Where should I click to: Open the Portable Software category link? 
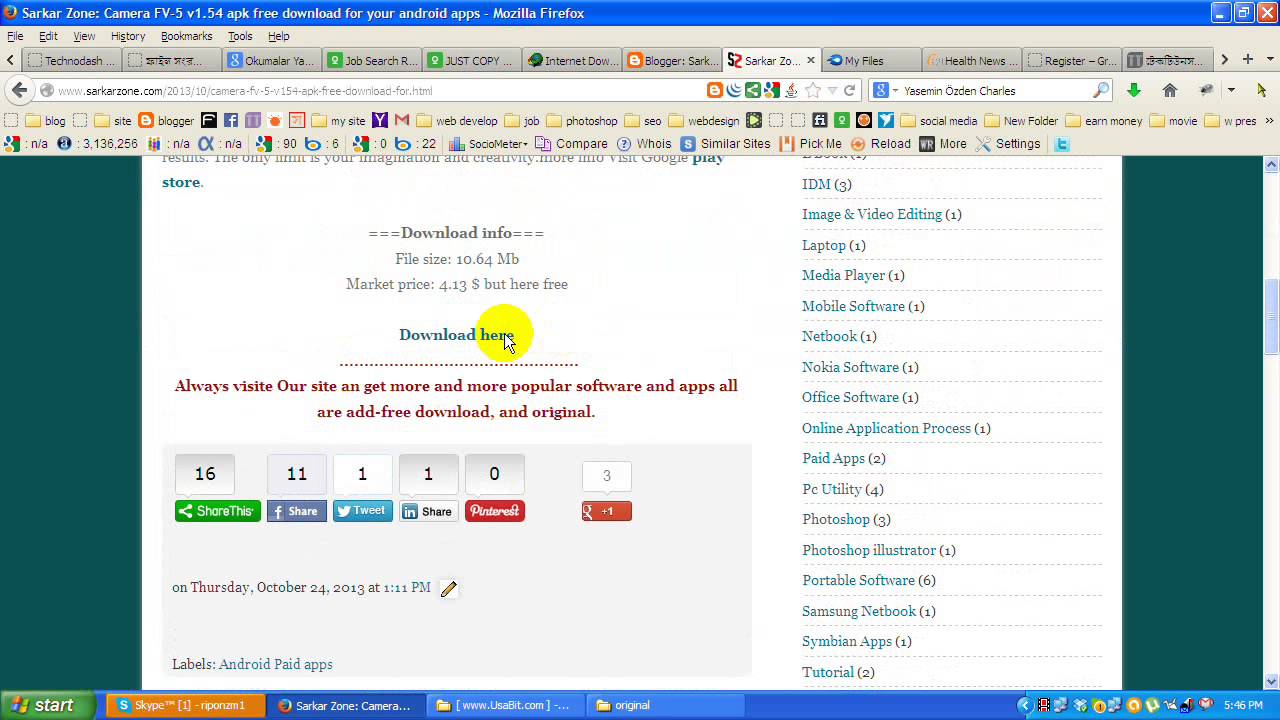click(x=858, y=580)
